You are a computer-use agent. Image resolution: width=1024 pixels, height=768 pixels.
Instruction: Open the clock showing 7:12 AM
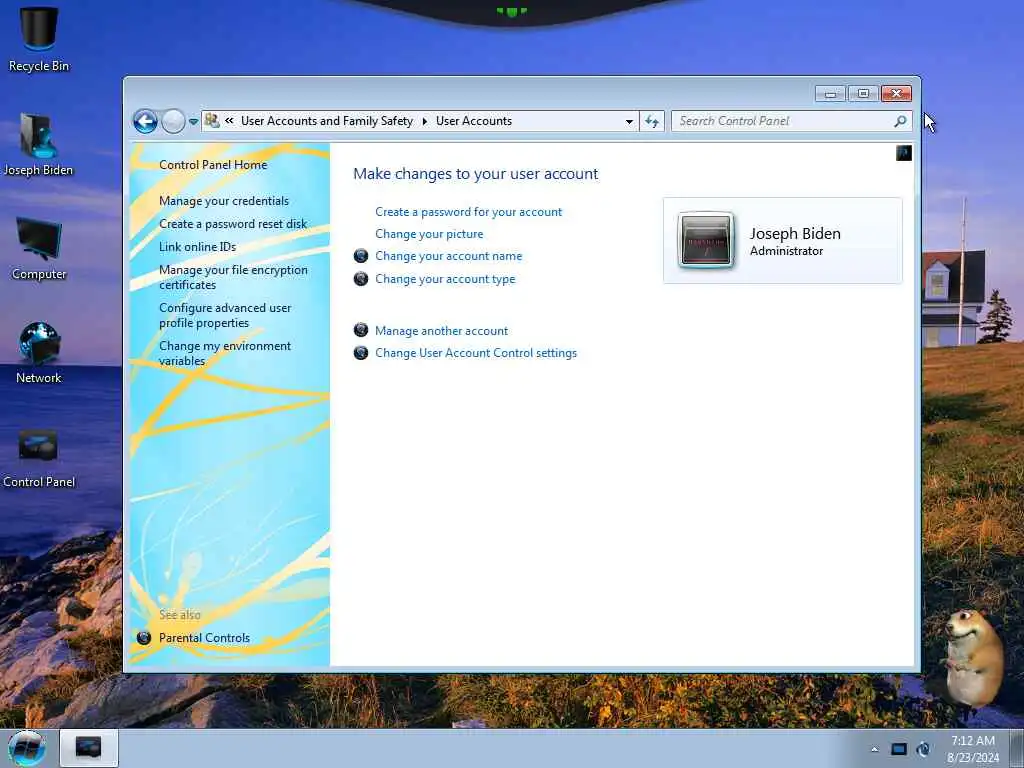pos(973,749)
